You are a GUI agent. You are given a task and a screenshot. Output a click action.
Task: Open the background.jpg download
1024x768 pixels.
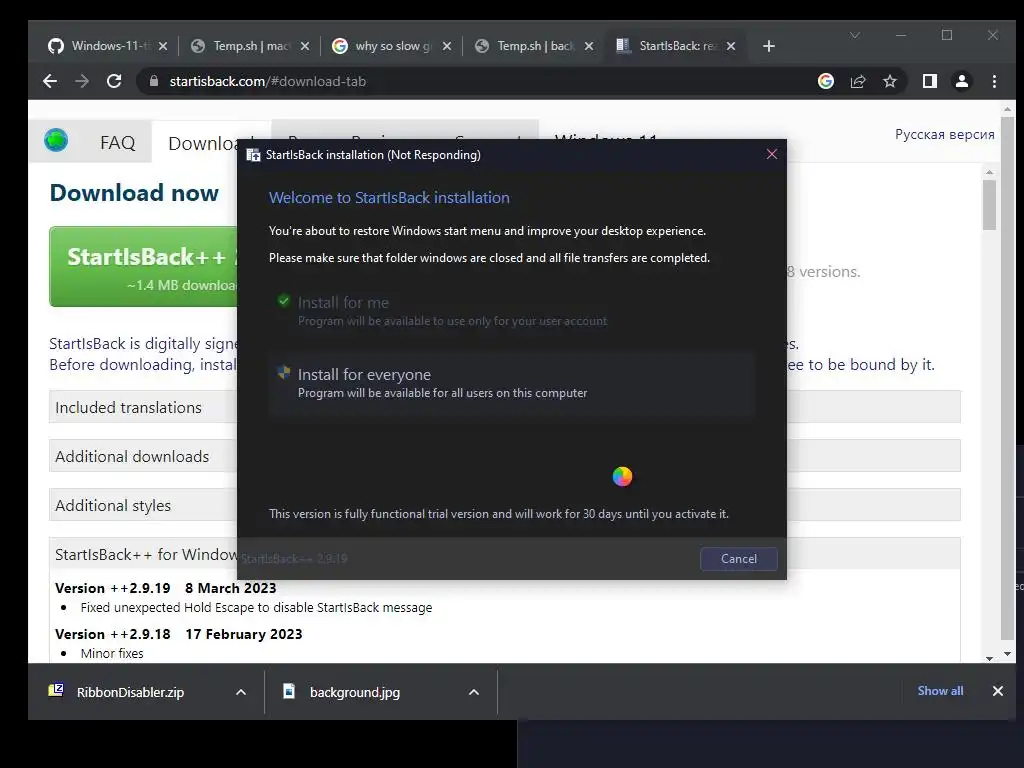[355, 692]
